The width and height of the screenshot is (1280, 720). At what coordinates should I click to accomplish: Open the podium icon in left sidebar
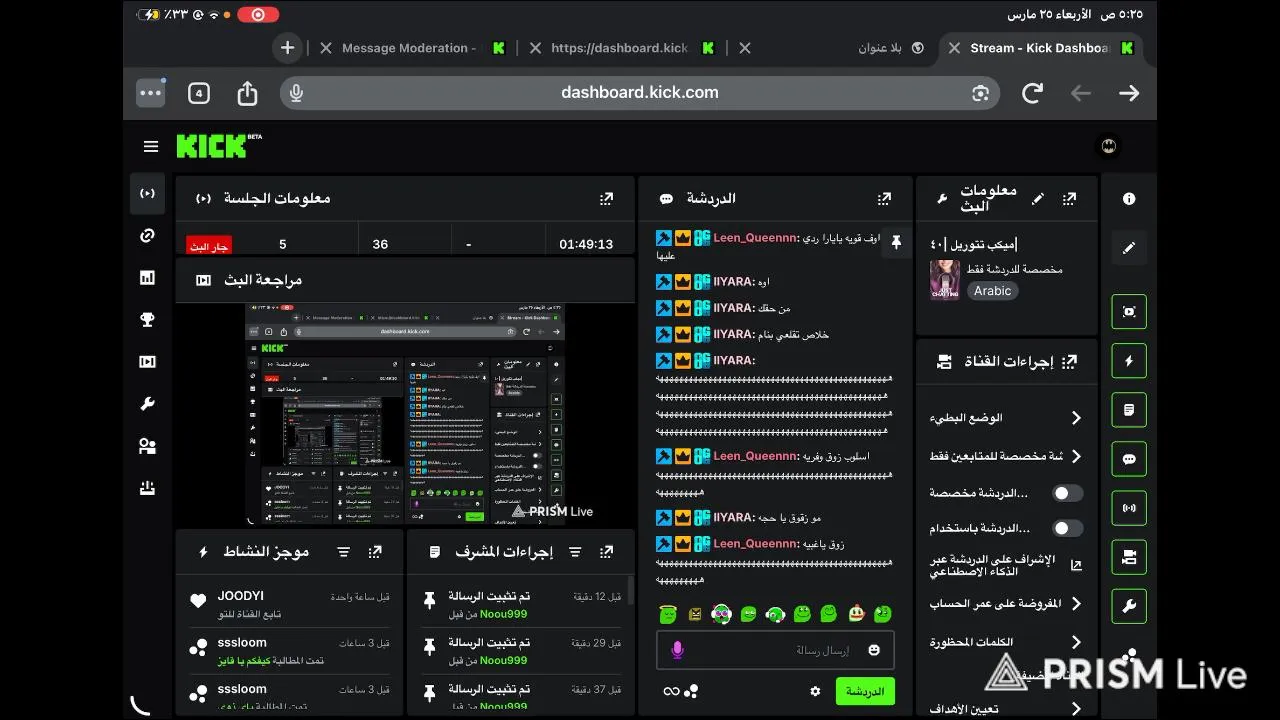pos(147,488)
